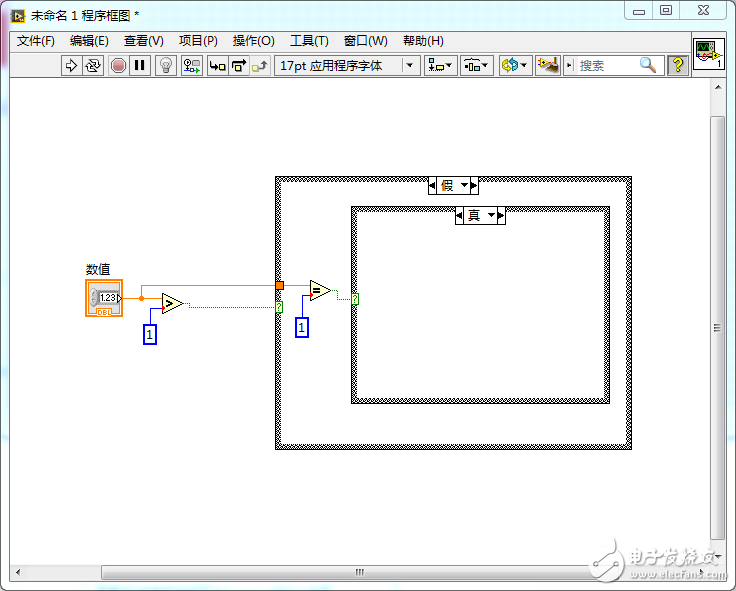The image size is (736, 591).
Task: Go to previous case of outer 假 structure
Action: [432, 185]
